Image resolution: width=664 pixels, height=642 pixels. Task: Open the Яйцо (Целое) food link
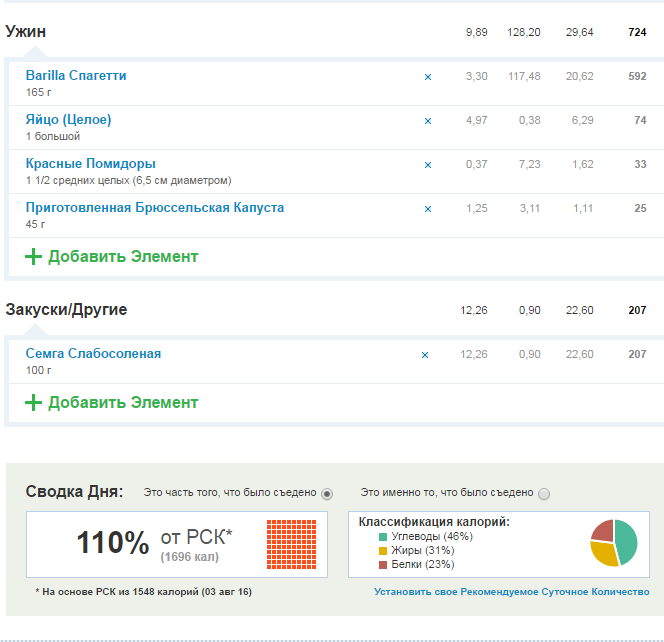pos(68,120)
